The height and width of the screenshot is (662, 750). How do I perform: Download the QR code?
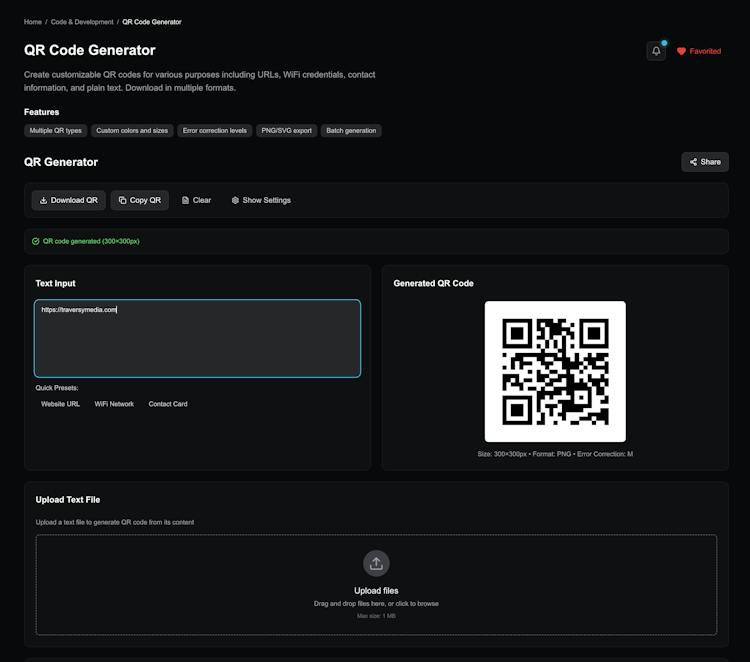[68, 200]
